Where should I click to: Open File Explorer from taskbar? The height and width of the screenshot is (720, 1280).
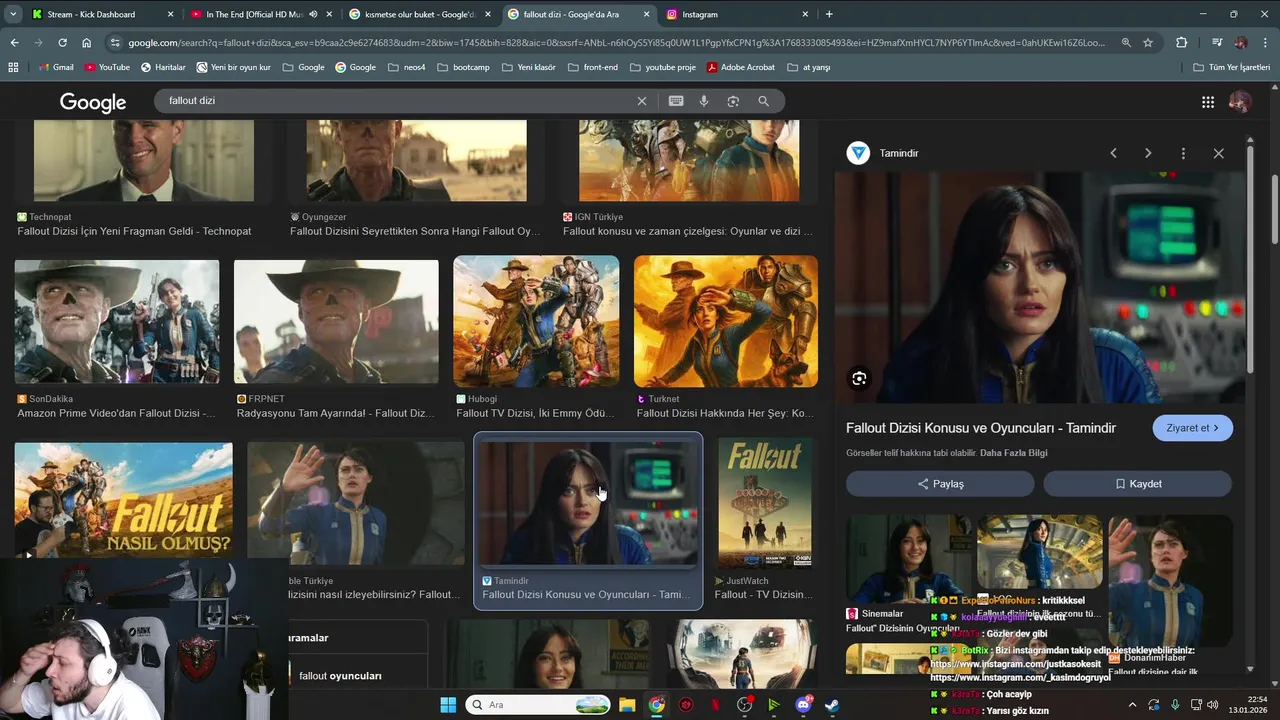pos(627,705)
